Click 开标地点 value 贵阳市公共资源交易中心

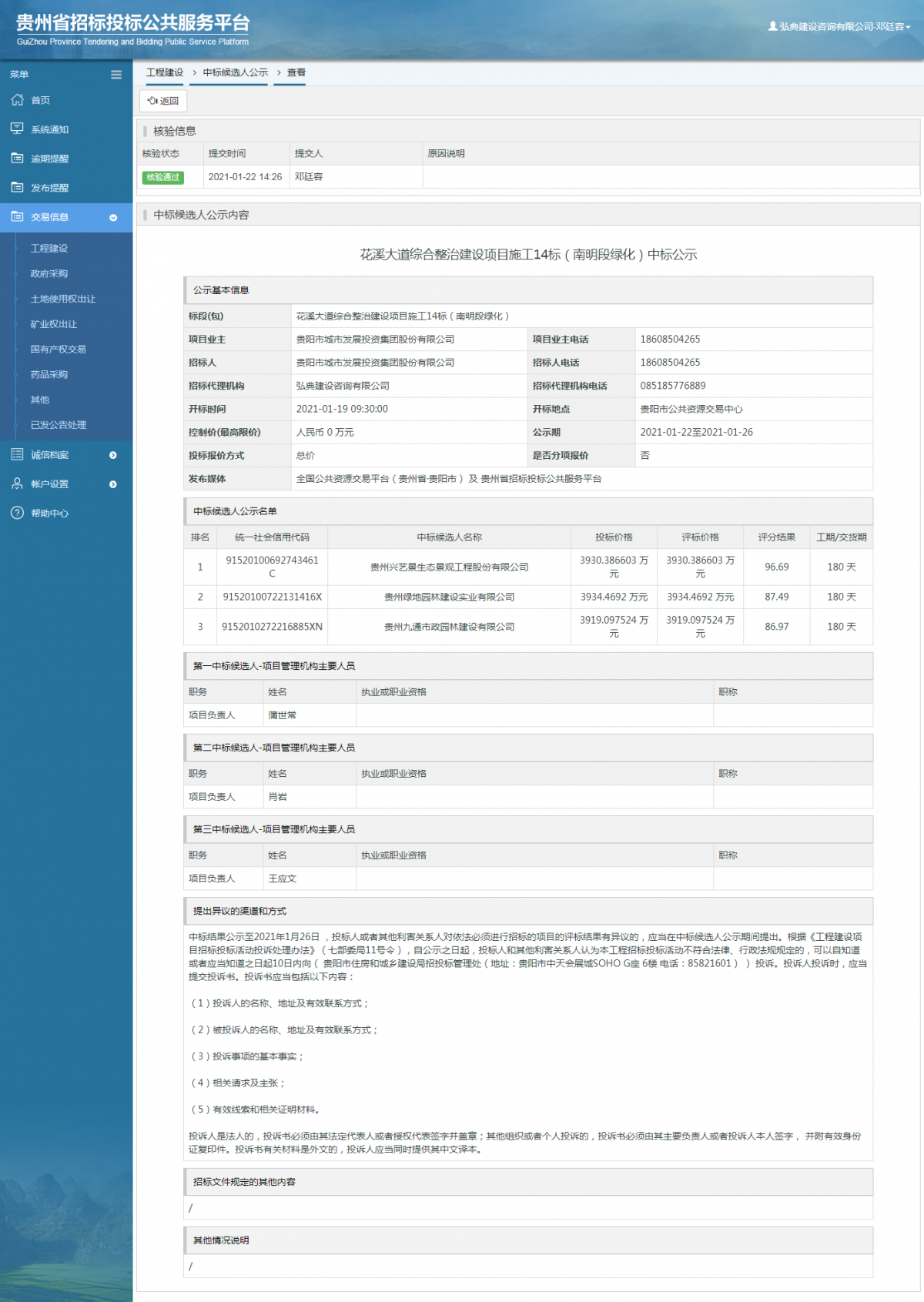pyautogui.click(x=691, y=410)
